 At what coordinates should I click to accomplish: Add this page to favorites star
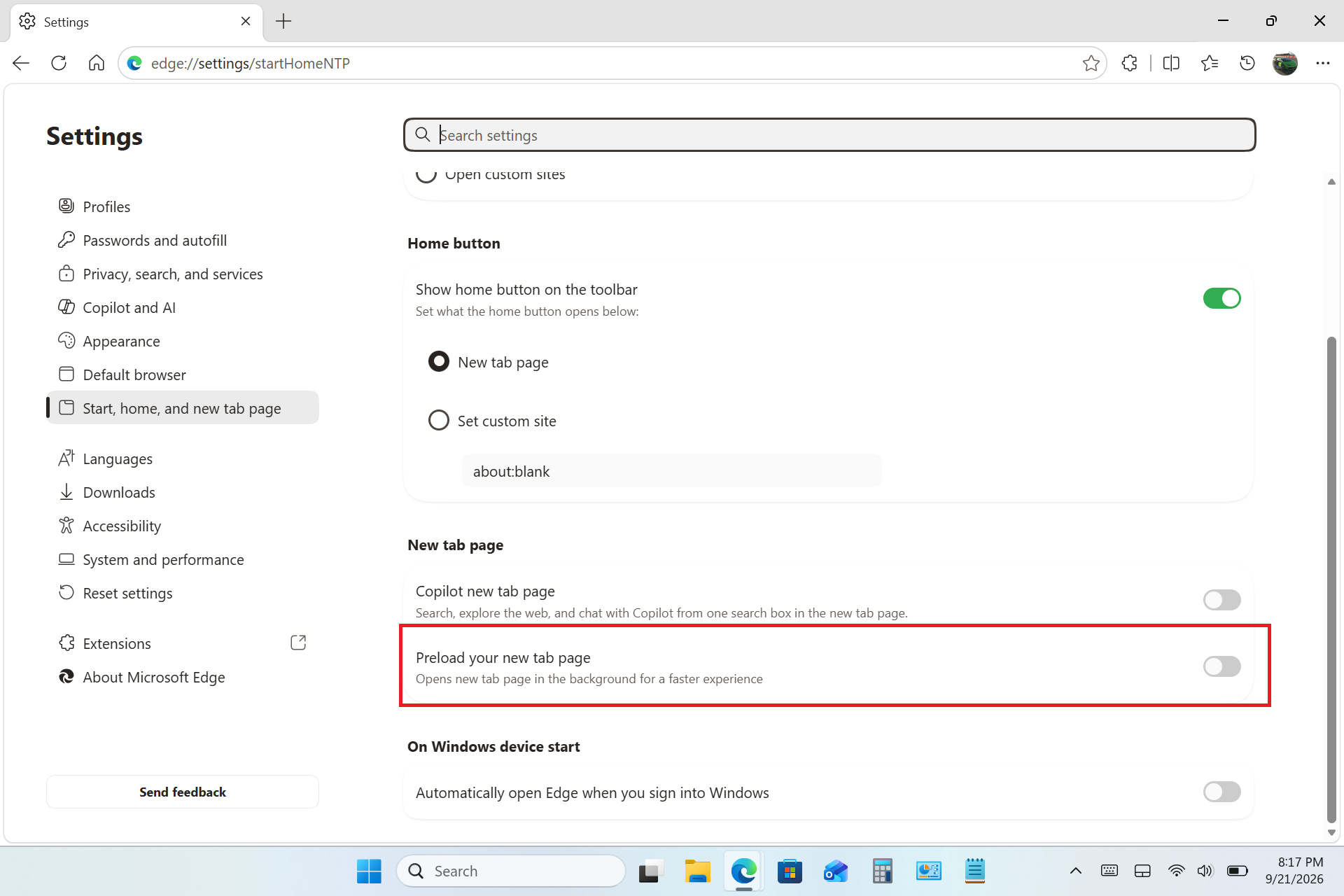click(x=1091, y=63)
